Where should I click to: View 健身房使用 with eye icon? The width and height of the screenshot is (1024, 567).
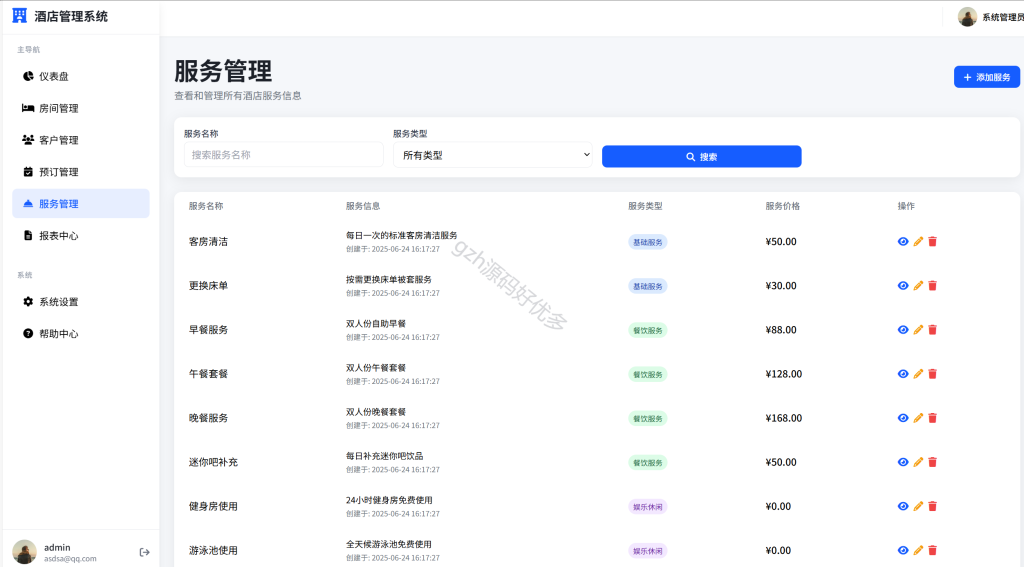pos(903,506)
